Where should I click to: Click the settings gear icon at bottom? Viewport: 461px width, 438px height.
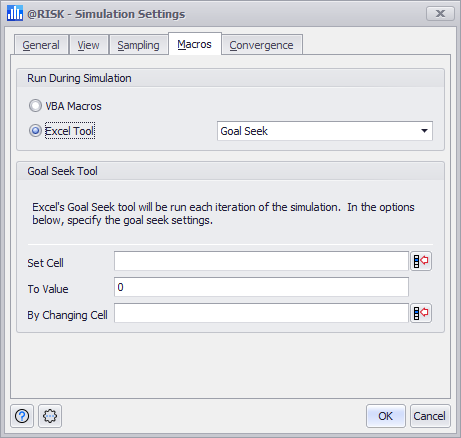coord(50,416)
